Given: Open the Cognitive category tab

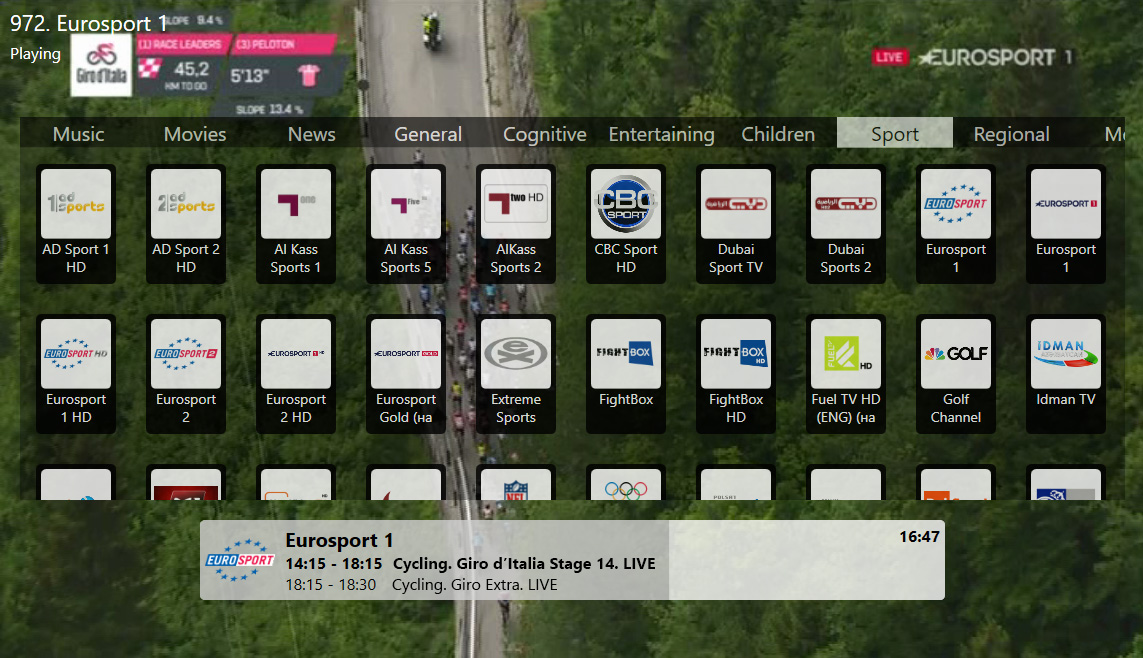Looking at the screenshot, I should coord(545,134).
